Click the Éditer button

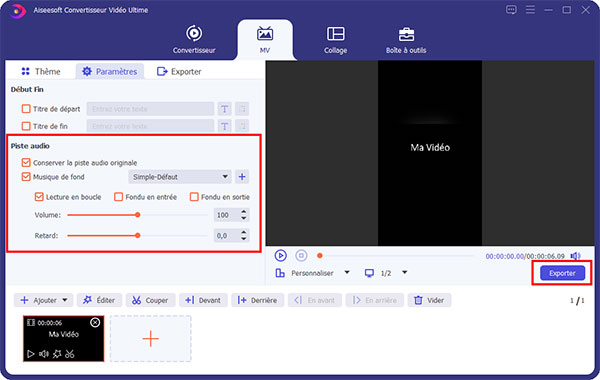coord(99,300)
